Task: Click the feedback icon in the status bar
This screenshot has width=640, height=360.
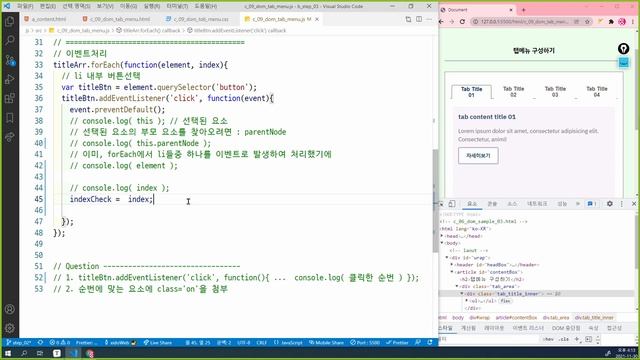Action: click(x=418, y=342)
